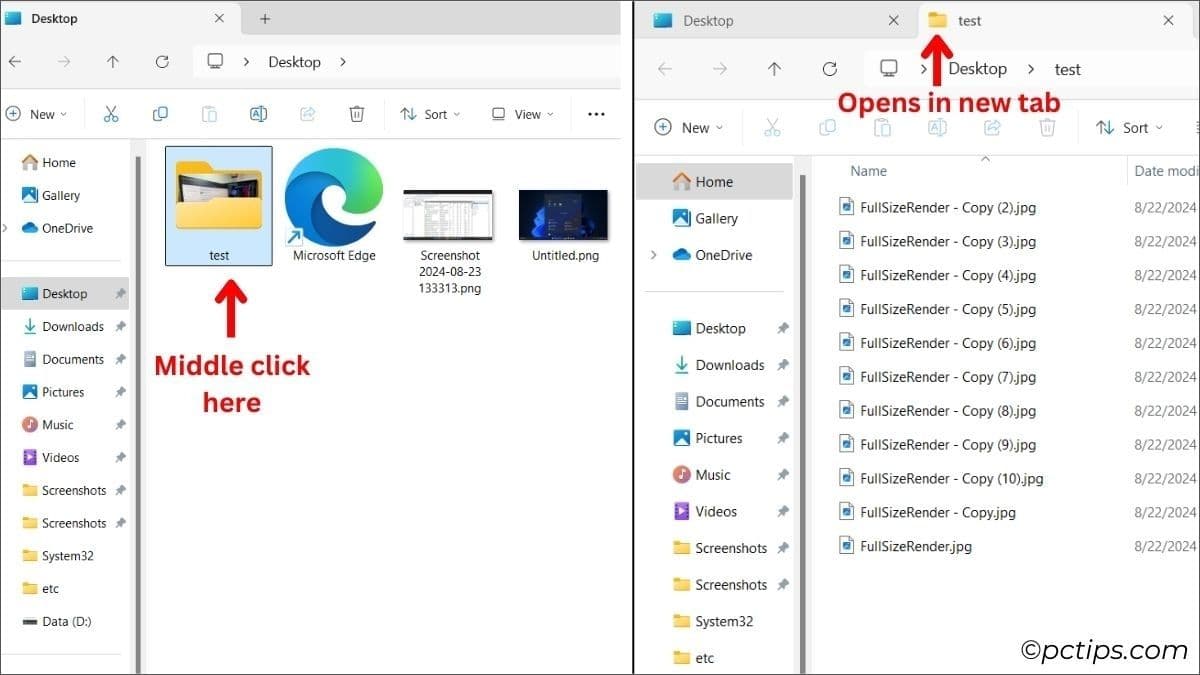Sort files by the Name column header
Viewport: 1200px width, 675px height.
pyautogui.click(x=868, y=170)
